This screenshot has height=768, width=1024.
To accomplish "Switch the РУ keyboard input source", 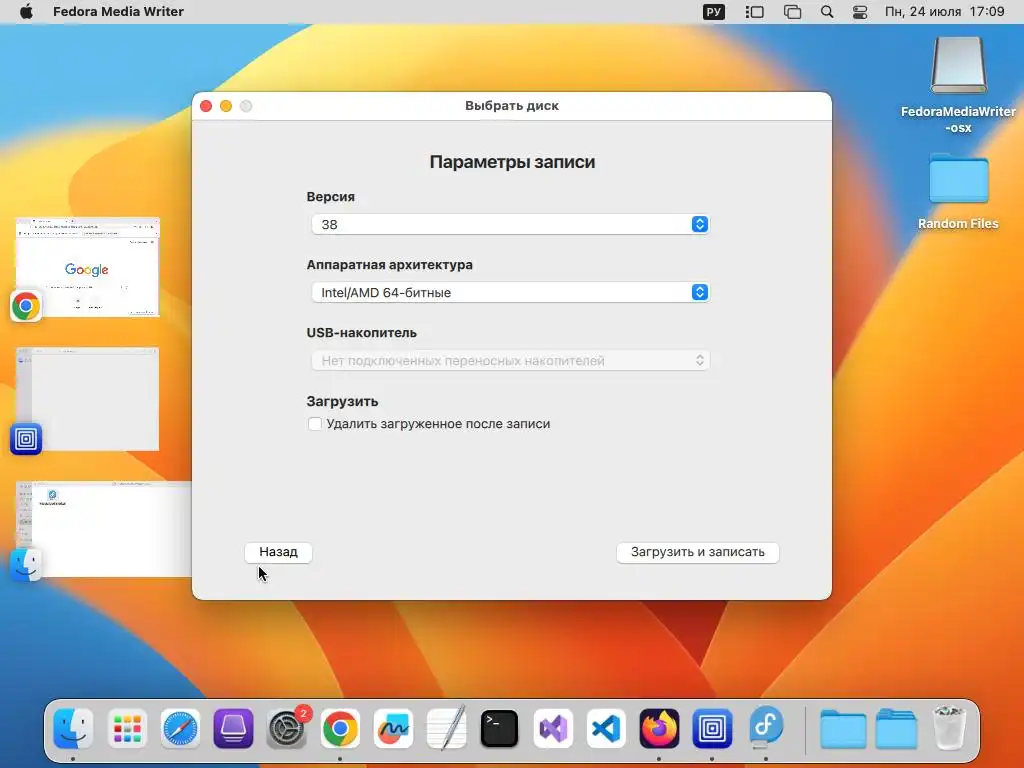I will 714,12.
